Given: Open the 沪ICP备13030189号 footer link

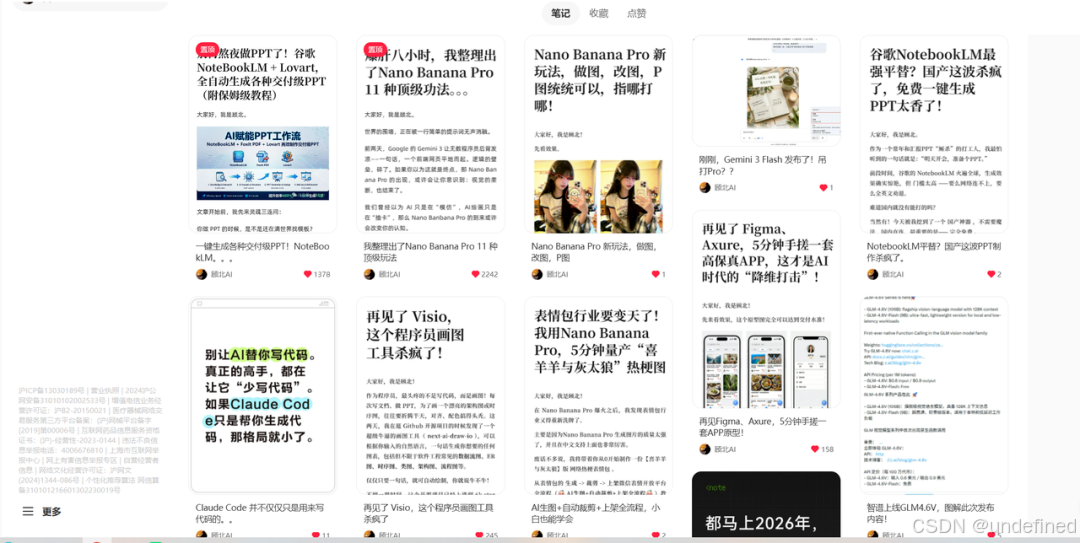Looking at the screenshot, I should click(x=51, y=391).
